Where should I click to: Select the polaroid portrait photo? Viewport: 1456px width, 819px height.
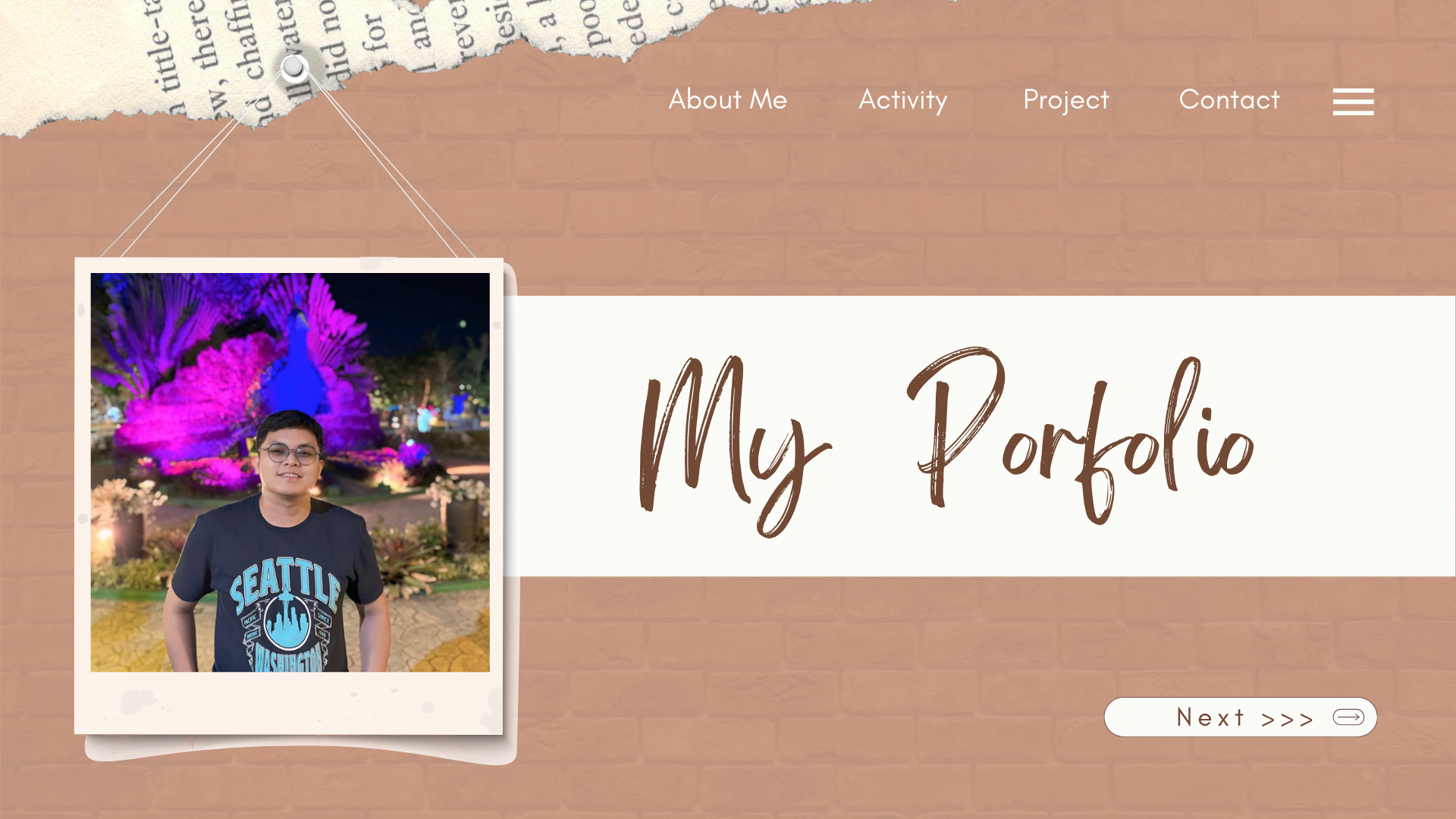point(290,472)
